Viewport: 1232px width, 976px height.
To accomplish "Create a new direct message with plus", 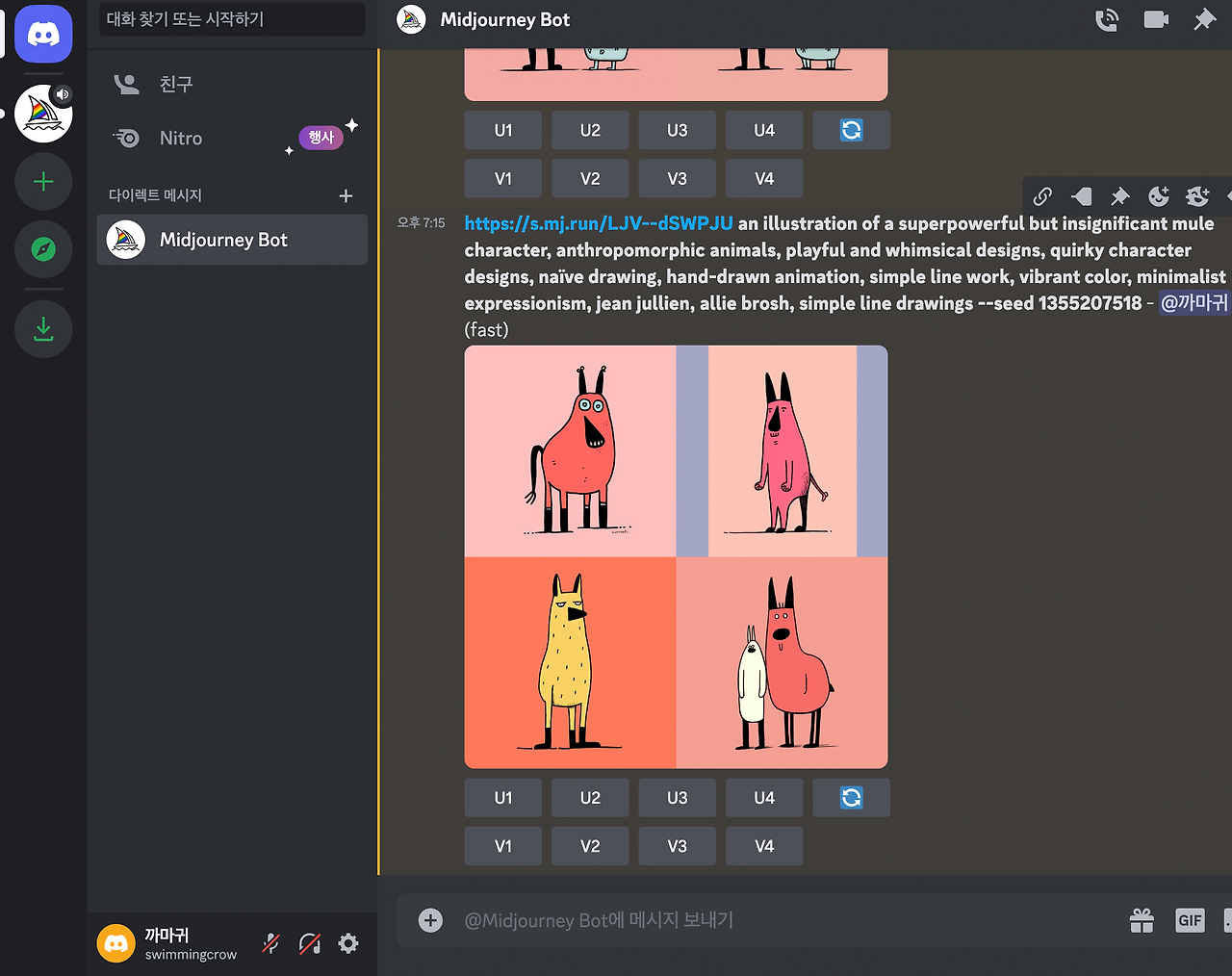I will (x=346, y=195).
